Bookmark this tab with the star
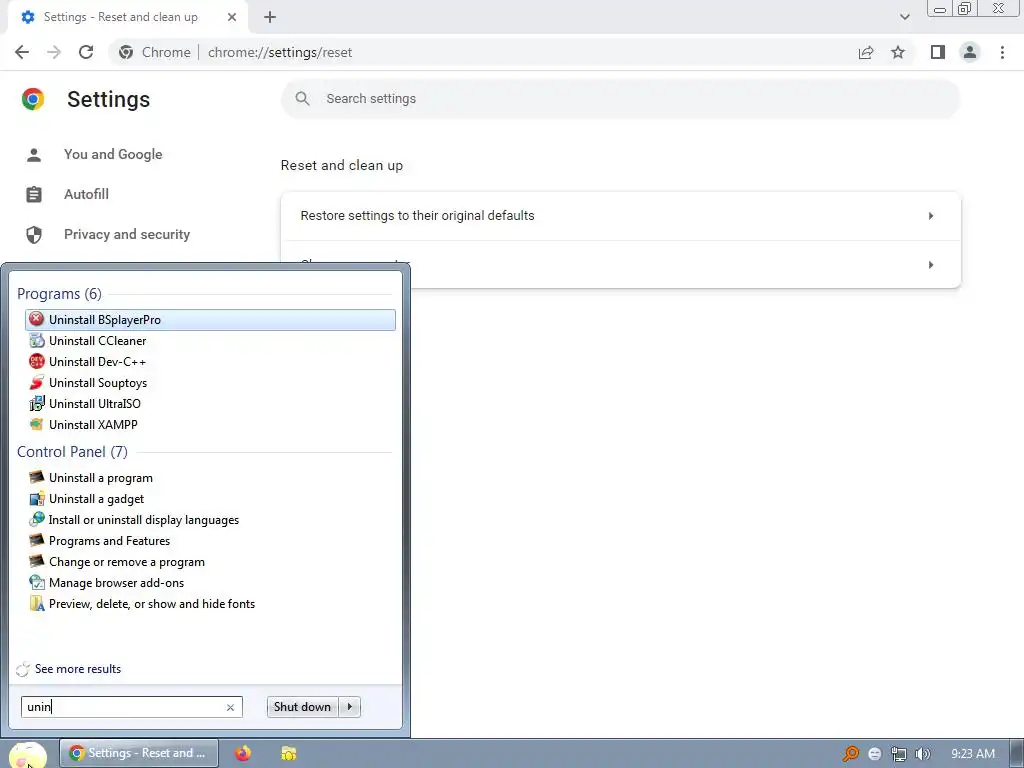The image size is (1024, 768). 898,52
